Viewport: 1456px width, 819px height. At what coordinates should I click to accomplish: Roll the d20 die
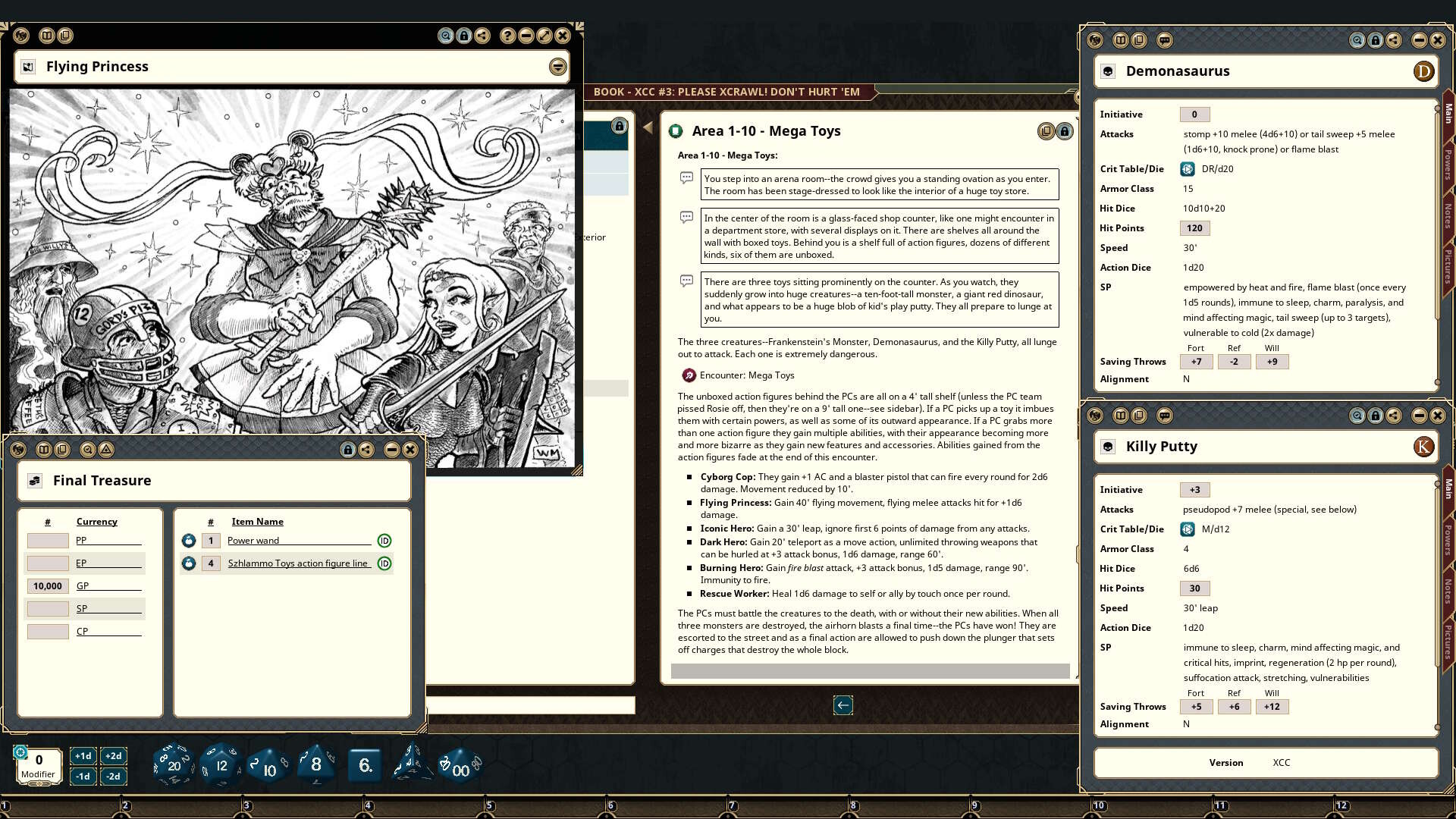pyautogui.click(x=173, y=764)
